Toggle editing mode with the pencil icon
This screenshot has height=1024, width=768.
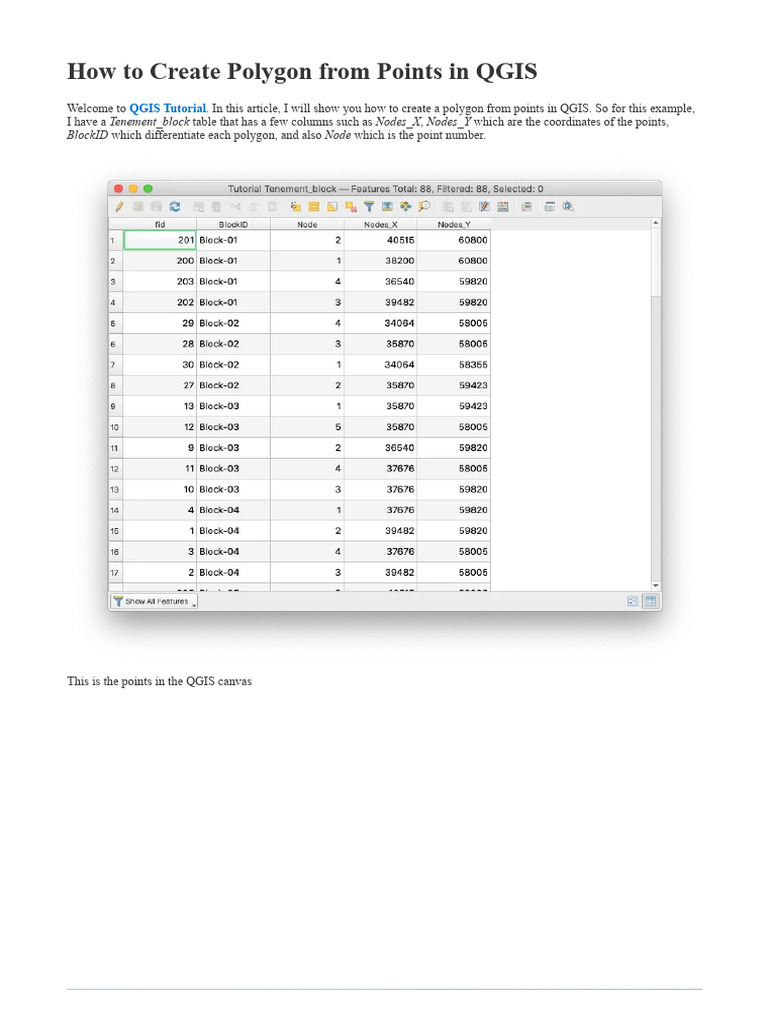(119, 206)
